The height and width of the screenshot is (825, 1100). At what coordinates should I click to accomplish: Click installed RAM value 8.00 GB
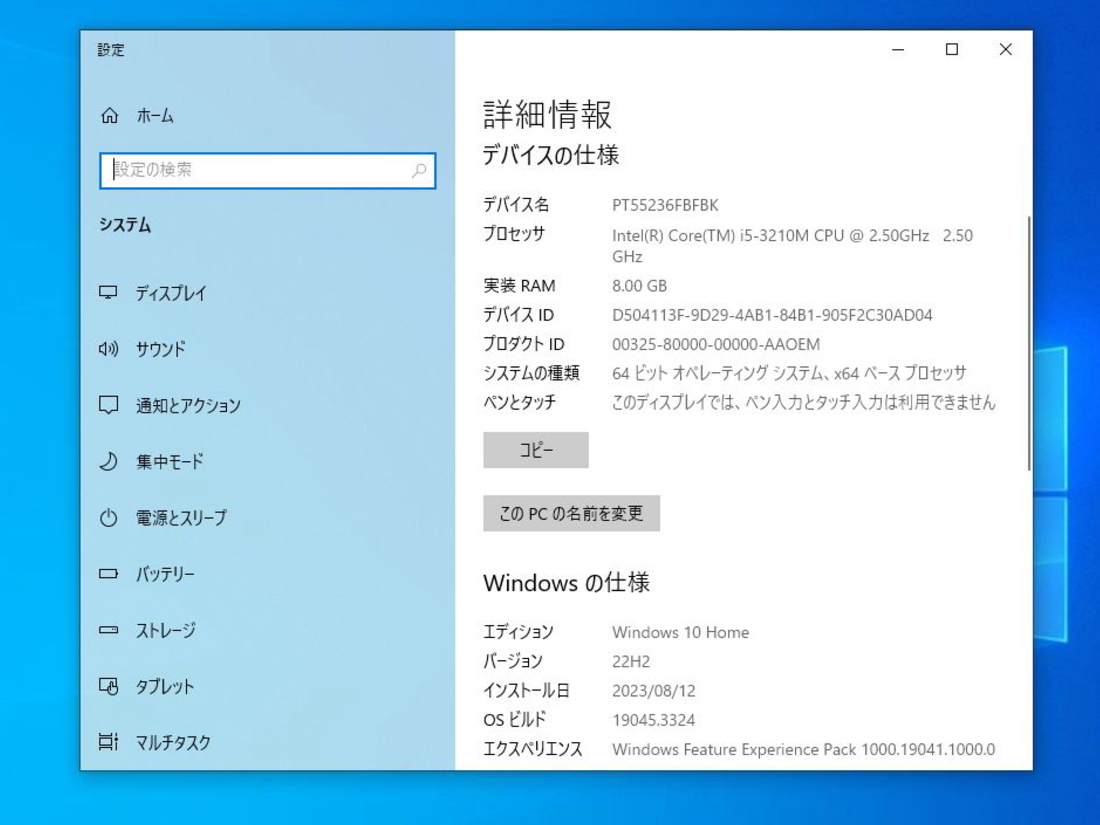(x=639, y=286)
